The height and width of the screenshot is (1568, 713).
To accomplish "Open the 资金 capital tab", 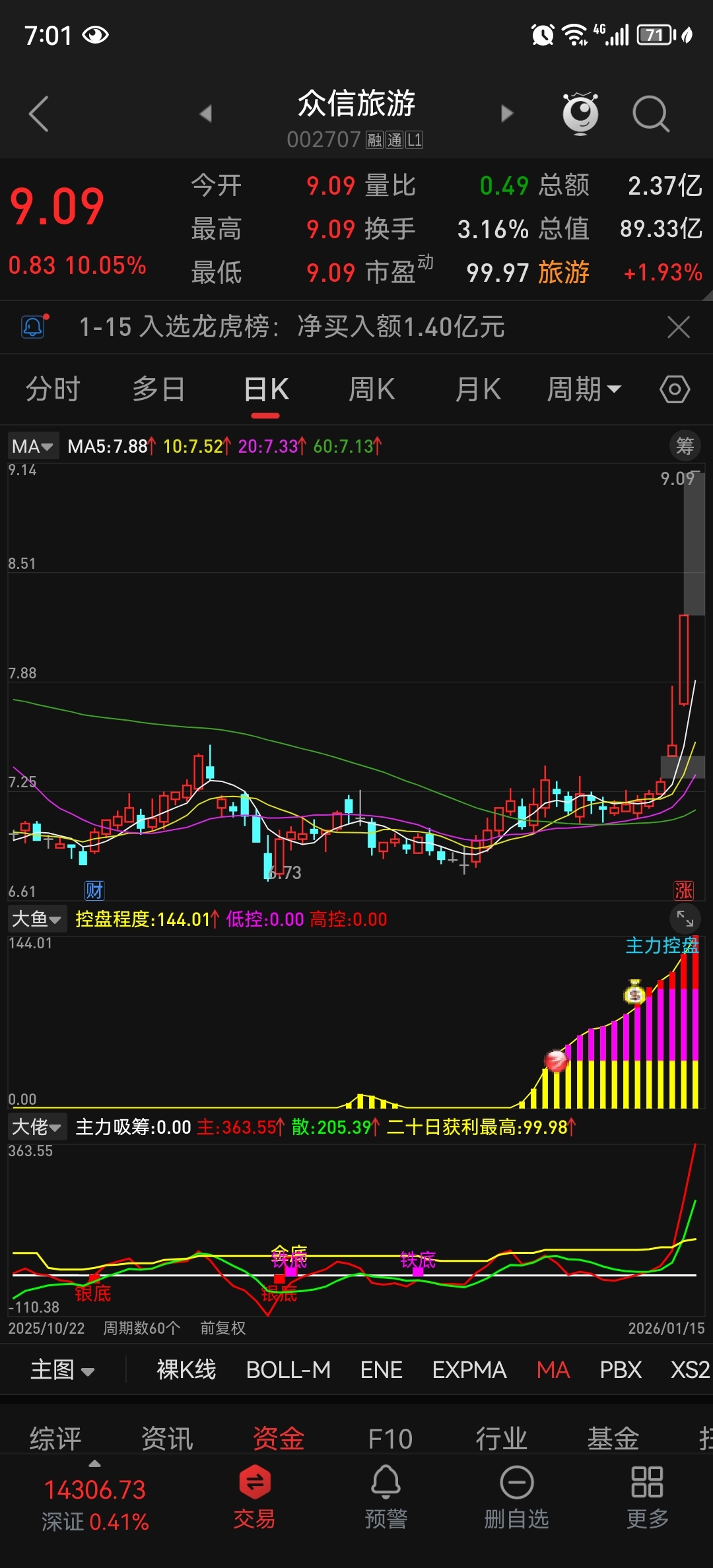I will tap(279, 1439).
